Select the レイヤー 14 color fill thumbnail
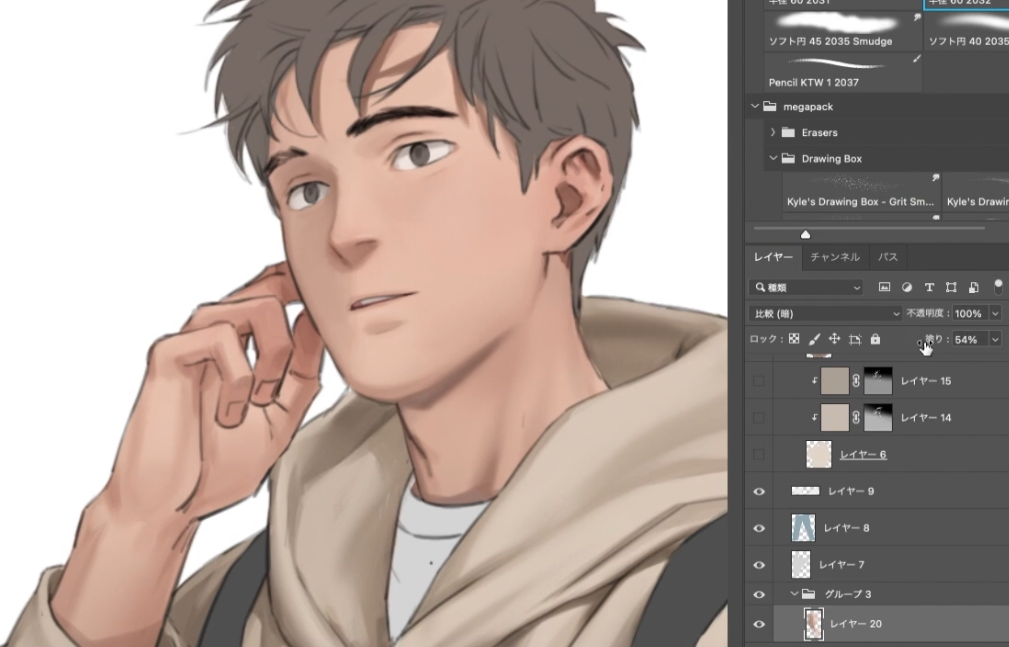The width and height of the screenshot is (1009, 647). (x=835, y=417)
